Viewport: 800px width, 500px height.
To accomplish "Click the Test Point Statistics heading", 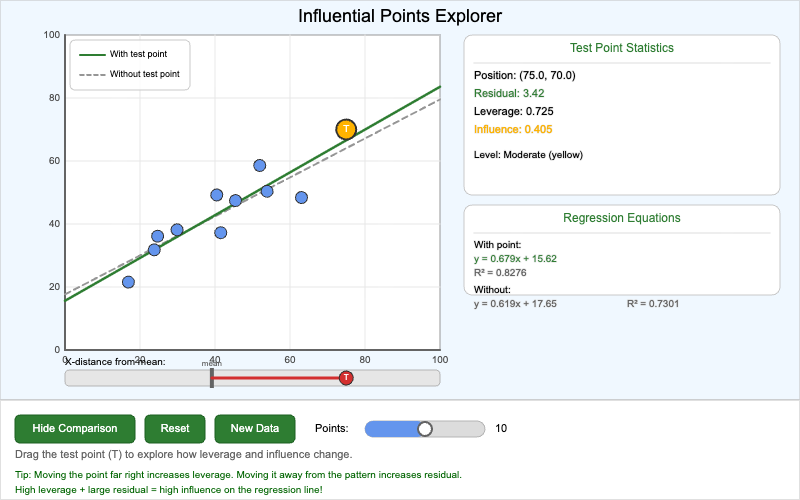I will pyautogui.click(x=622, y=48).
